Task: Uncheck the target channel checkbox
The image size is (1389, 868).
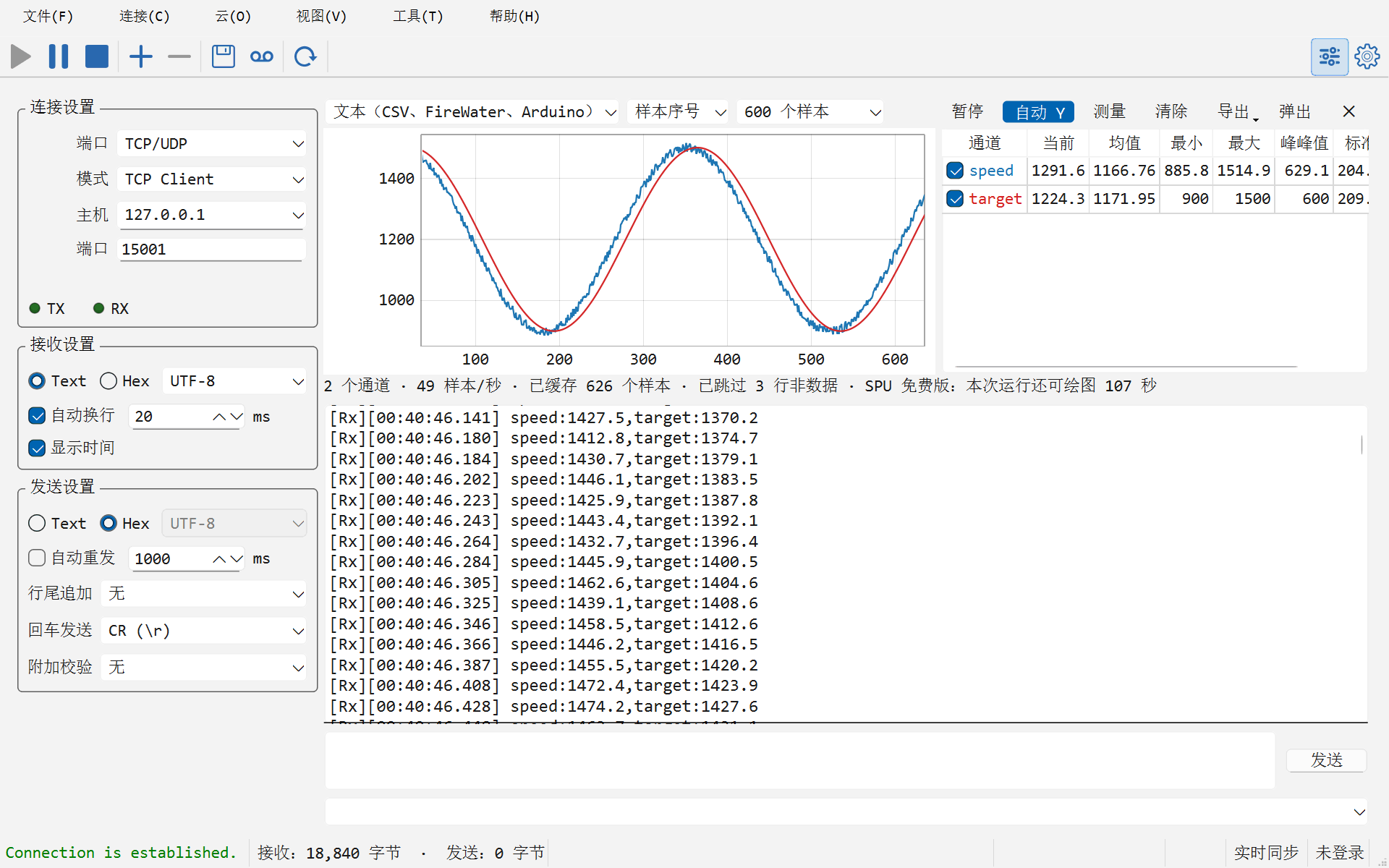Action: tap(955, 199)
